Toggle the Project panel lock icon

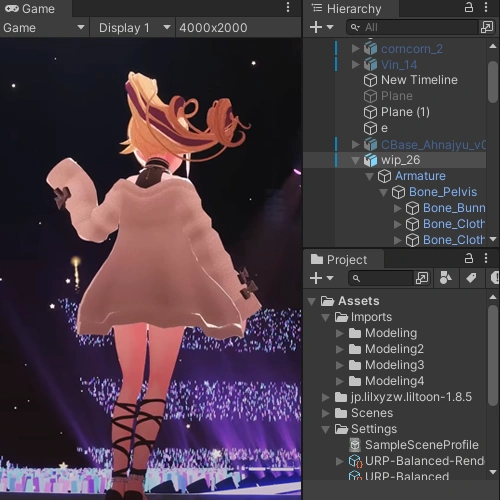point(469,258)
